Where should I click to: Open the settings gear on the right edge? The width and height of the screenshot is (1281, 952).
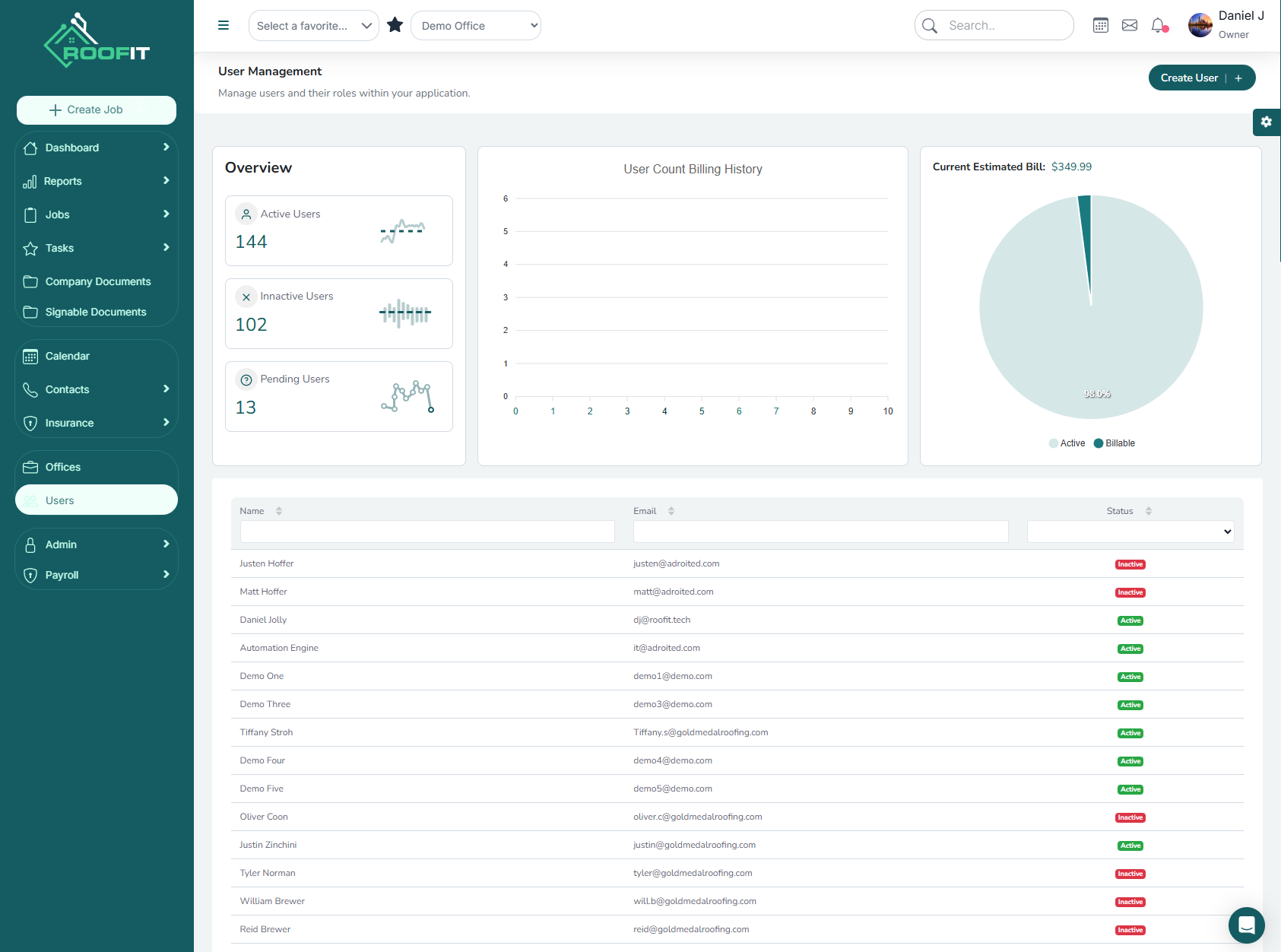pos(1266,122)
